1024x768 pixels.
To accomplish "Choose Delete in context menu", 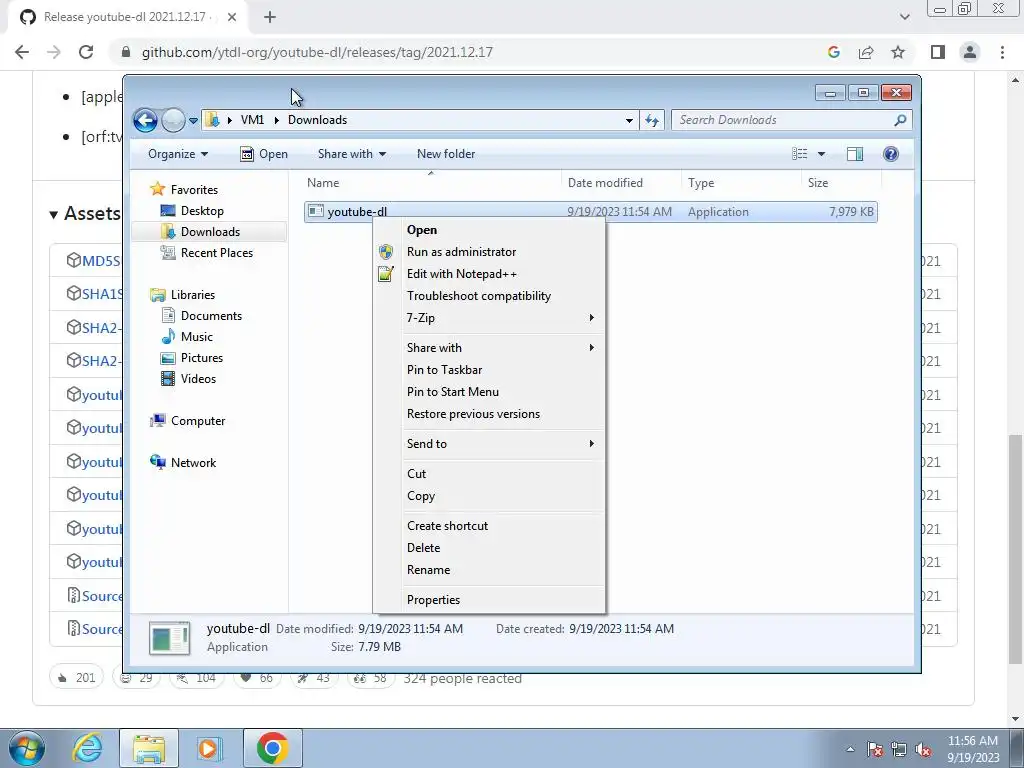I will tap(488, 548).
